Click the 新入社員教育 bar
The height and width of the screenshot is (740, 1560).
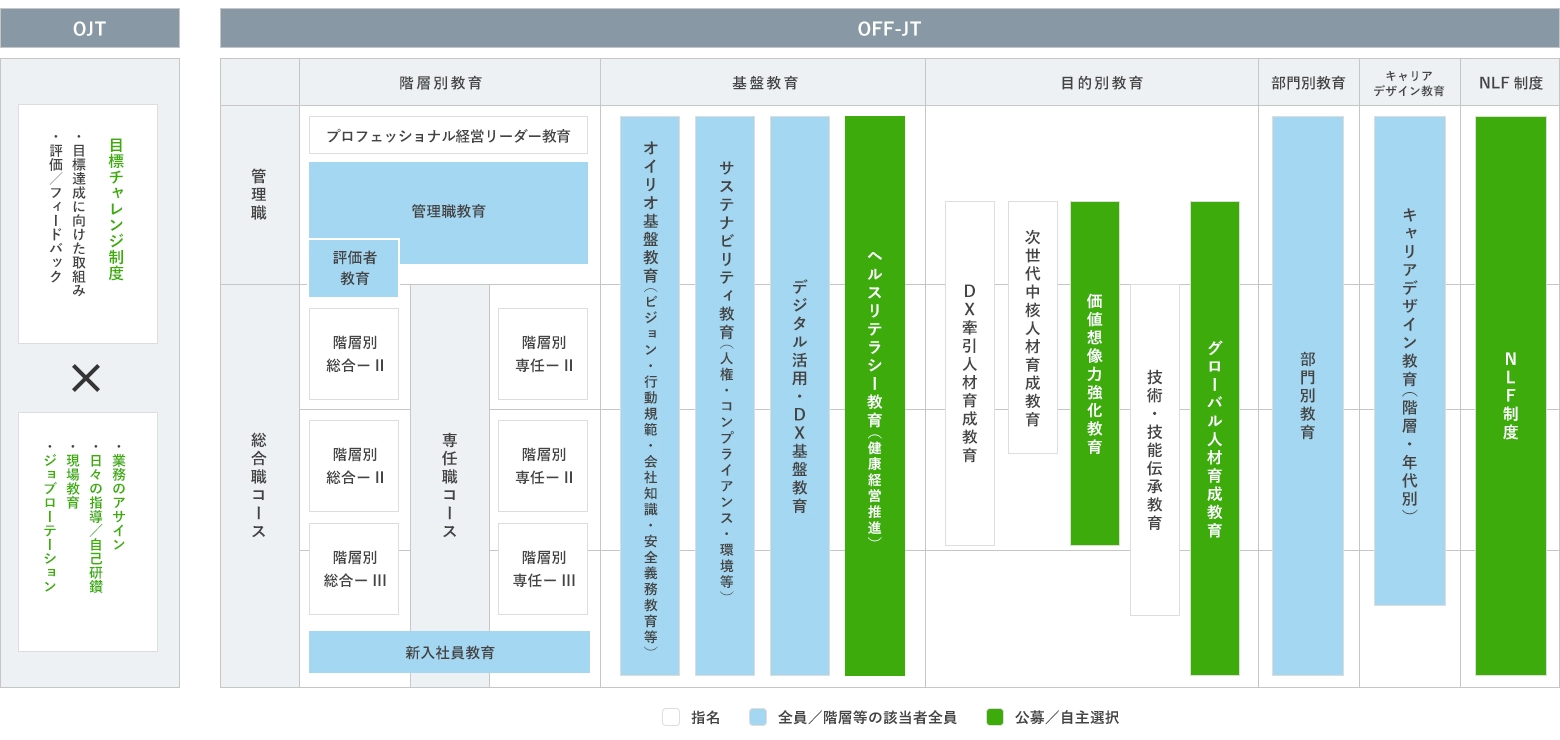tap(449, 652)
